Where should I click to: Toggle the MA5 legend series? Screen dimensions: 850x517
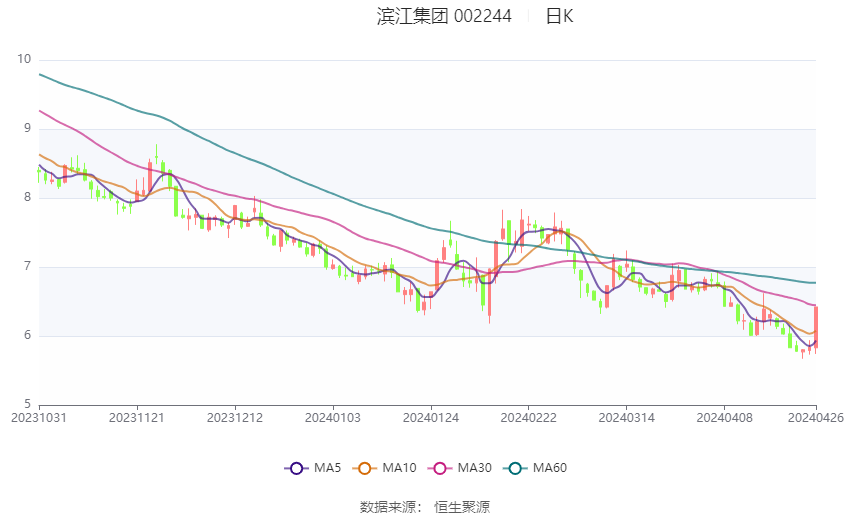[313, 468]
